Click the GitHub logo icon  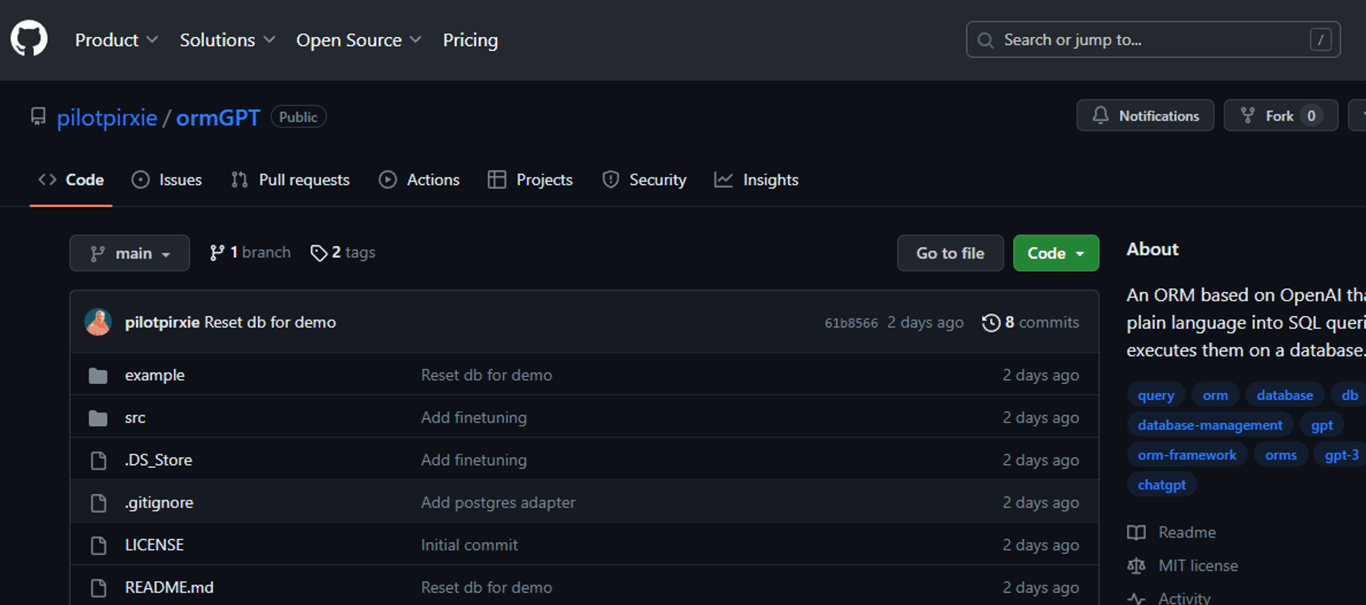click(x=29, y=40)
